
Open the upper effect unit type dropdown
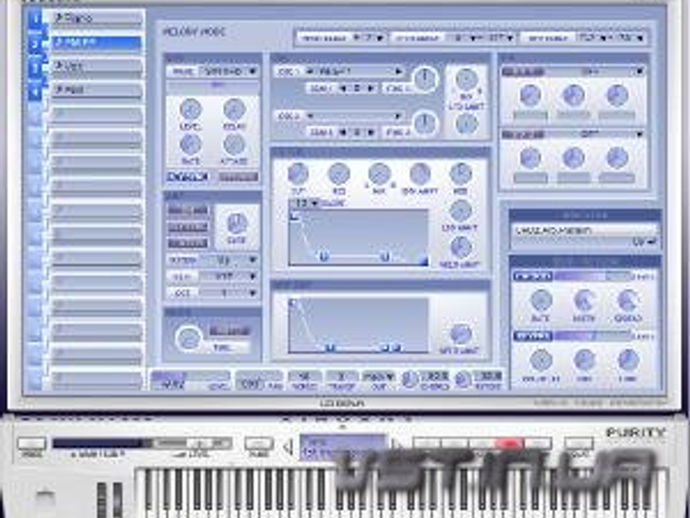[596, 71]
